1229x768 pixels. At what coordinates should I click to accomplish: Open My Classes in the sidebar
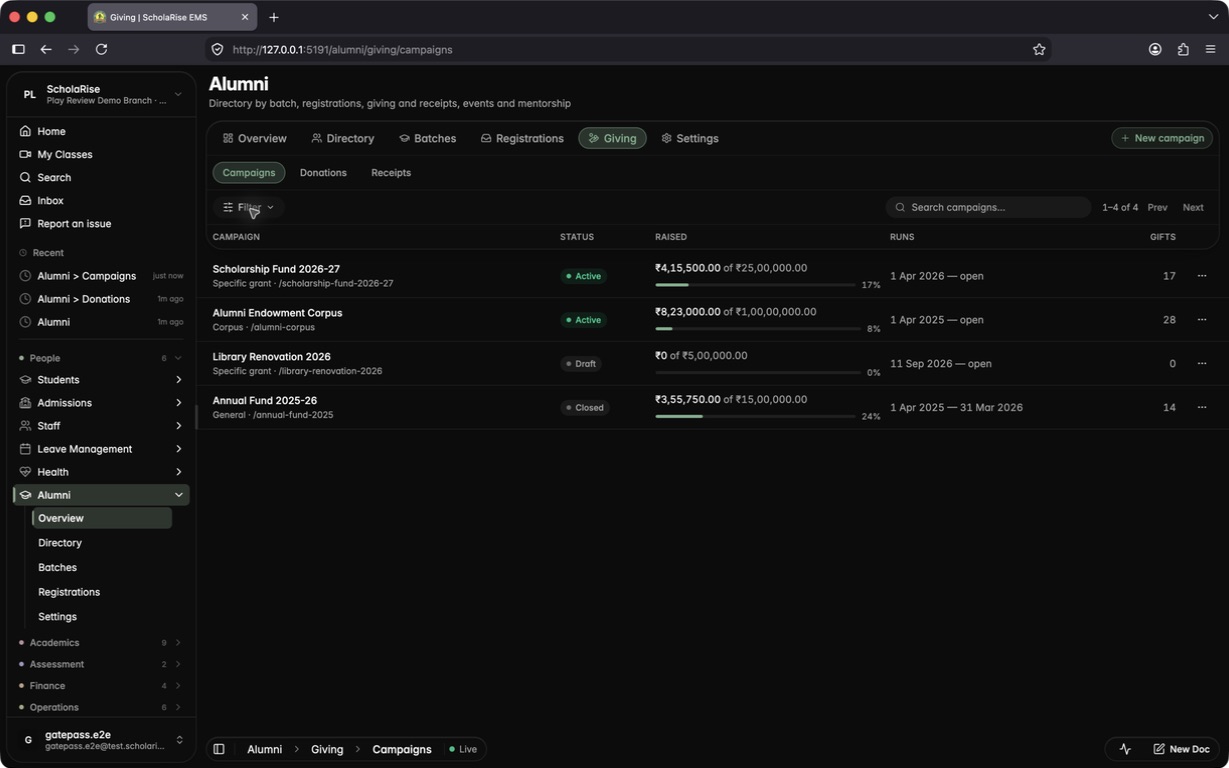tap(101, 154)
